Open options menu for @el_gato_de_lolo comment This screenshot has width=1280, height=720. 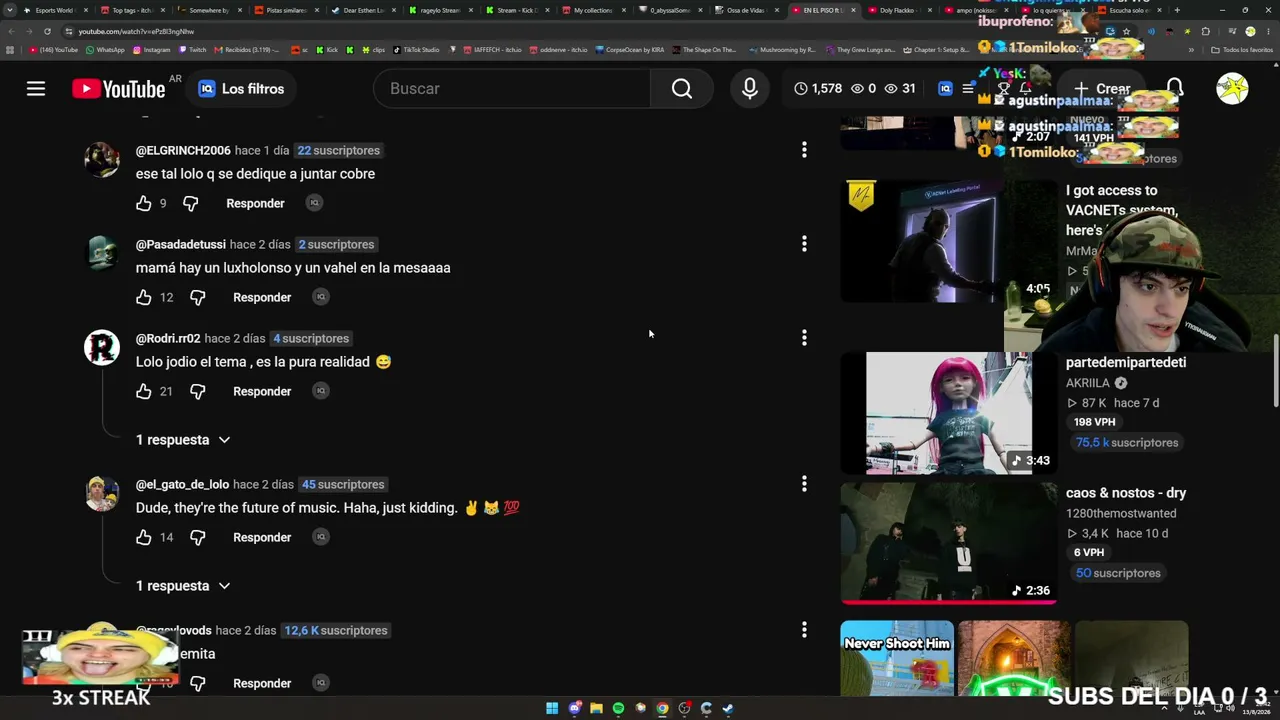pyautogui.click(x=804, y=484)
